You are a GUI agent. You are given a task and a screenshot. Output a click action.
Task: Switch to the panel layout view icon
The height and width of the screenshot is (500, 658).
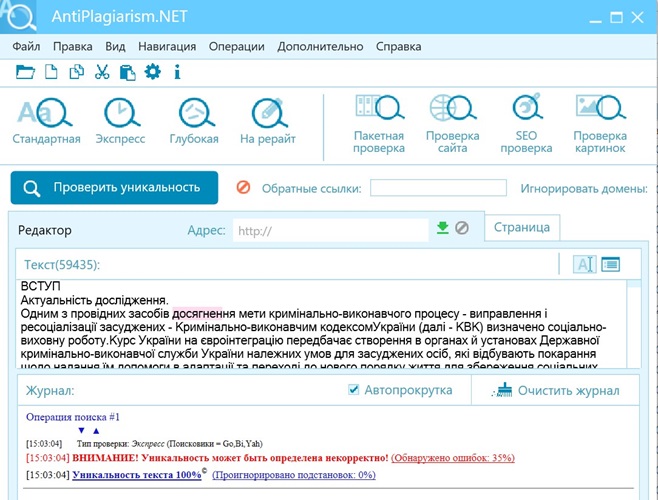pyautogui.click(x=611, y=264)
